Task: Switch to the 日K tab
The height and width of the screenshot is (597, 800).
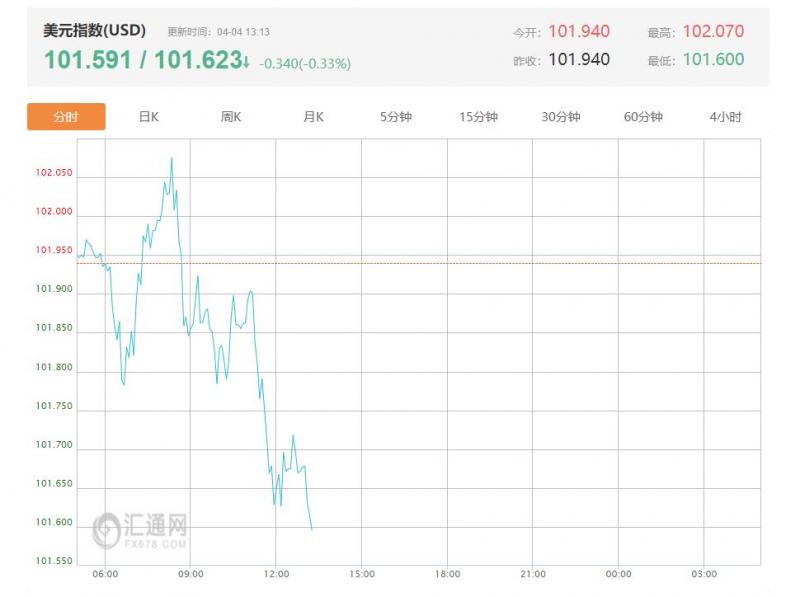Action: [148, 117]
